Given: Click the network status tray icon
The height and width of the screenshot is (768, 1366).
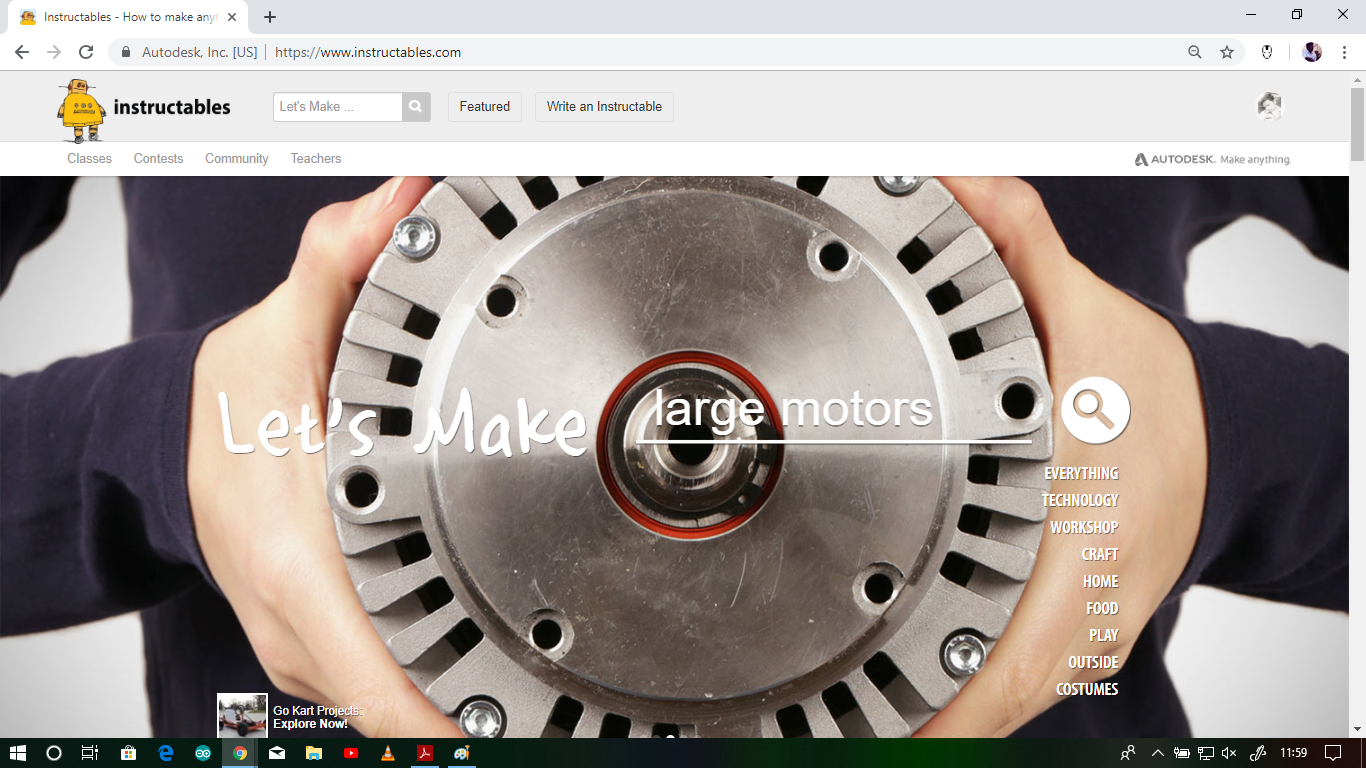Looking at the screenshot, I should click(x=1206, y=753).
